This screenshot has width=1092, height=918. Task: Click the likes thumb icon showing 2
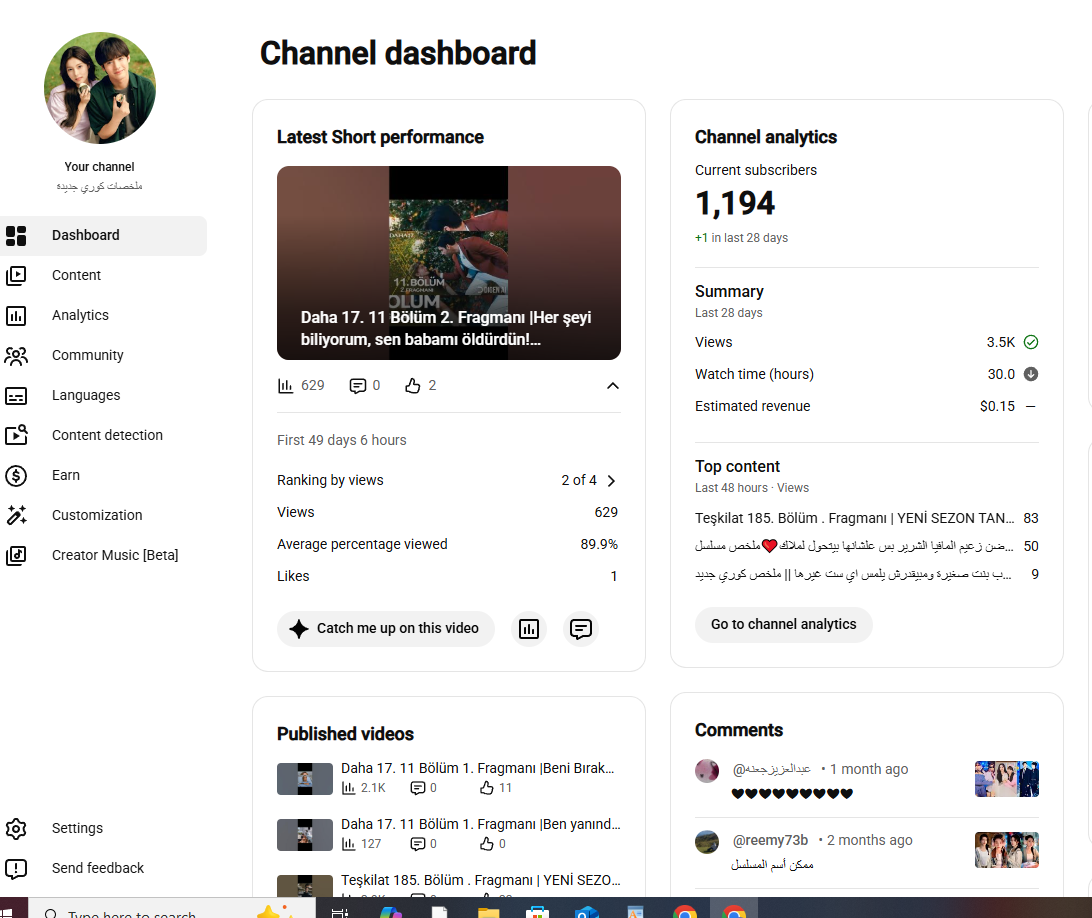(x=413, y=386)
